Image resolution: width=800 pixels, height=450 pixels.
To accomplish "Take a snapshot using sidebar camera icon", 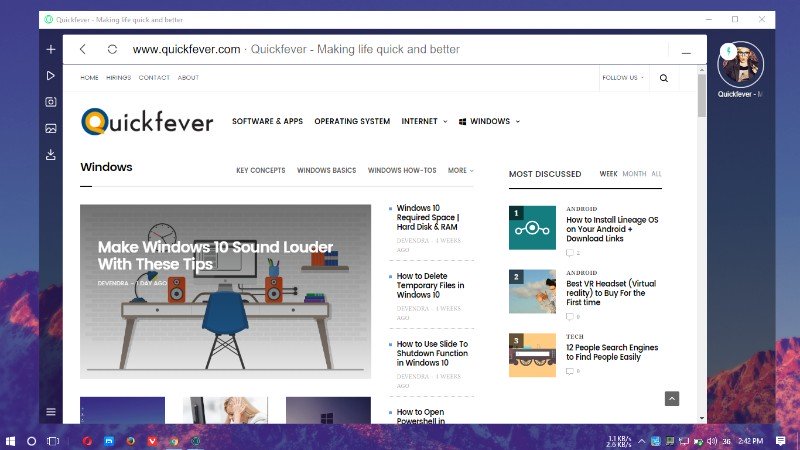I will pos(51,102).
